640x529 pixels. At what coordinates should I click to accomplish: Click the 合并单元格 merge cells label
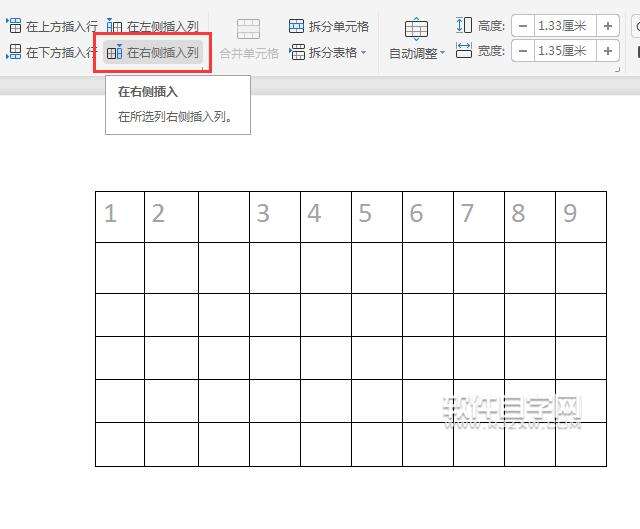click(249, 53)
